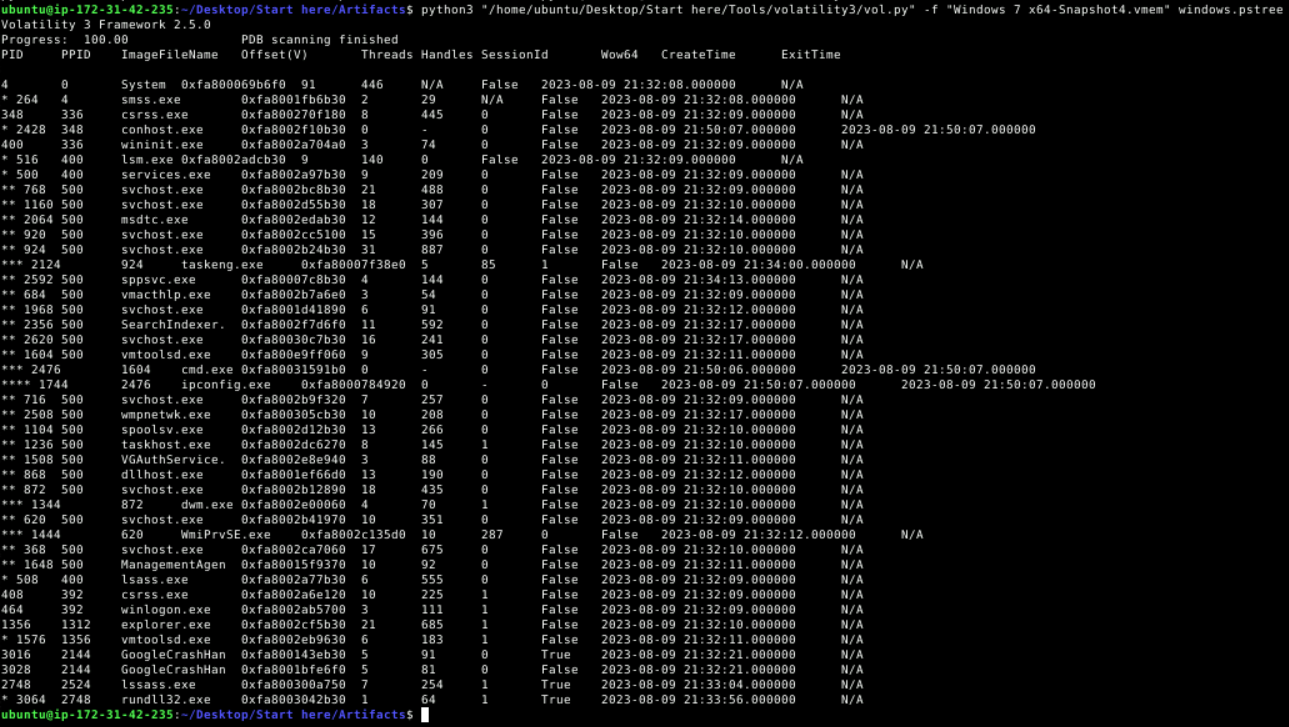Screen dimensions: 1289x727
Task: Click offset 0xfa8000784920 of ipconfig.exe
Action: coord(353,384)
